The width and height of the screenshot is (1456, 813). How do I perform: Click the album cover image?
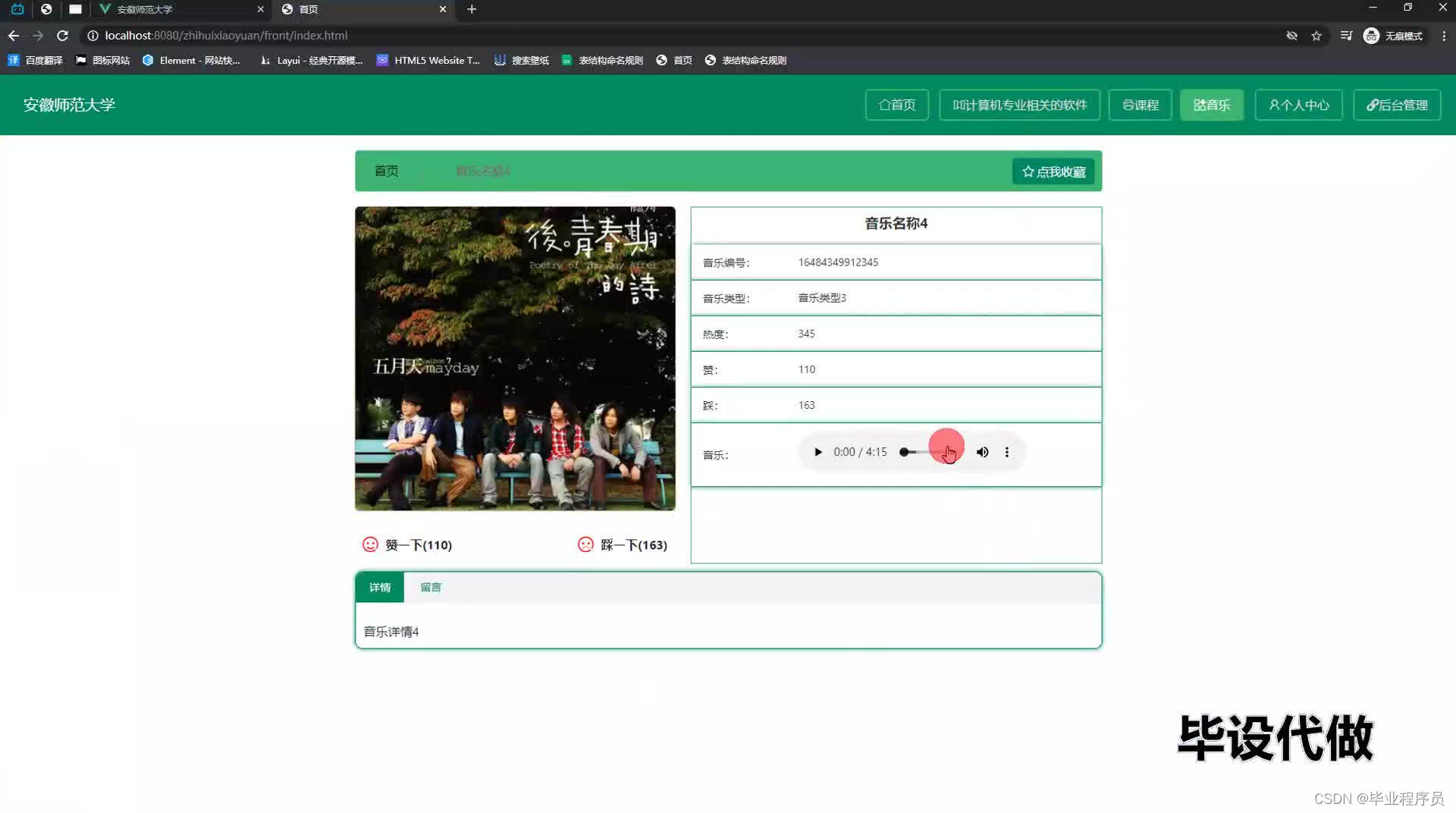pos(515,358)
